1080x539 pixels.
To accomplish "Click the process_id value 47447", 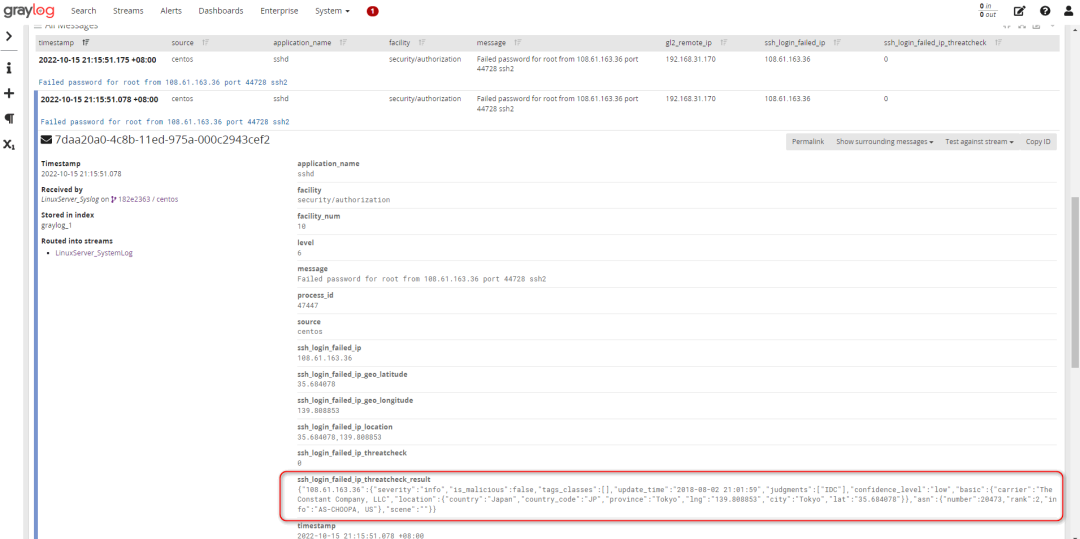I will pos(307,305).
